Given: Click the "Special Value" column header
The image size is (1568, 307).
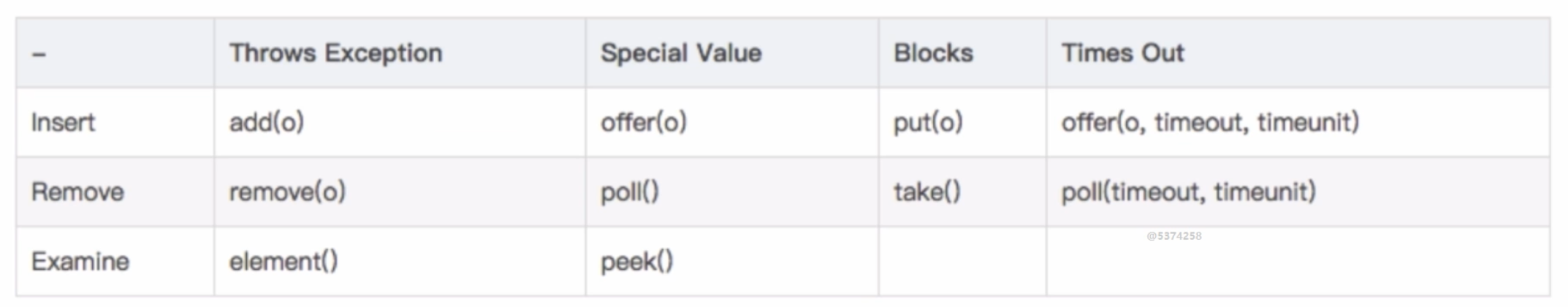Looking at the screenshot, I should 681,53.
